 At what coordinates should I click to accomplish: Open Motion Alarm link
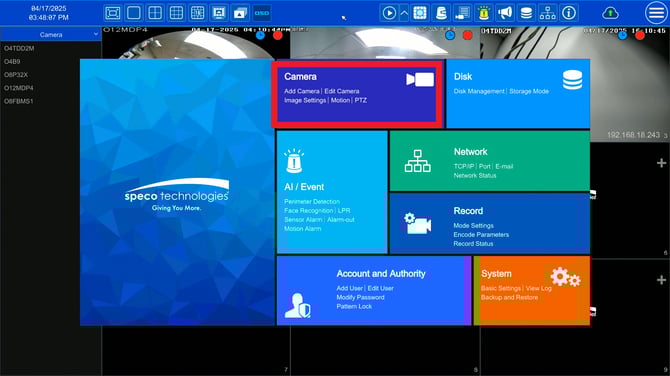click(x=303, y=229)
